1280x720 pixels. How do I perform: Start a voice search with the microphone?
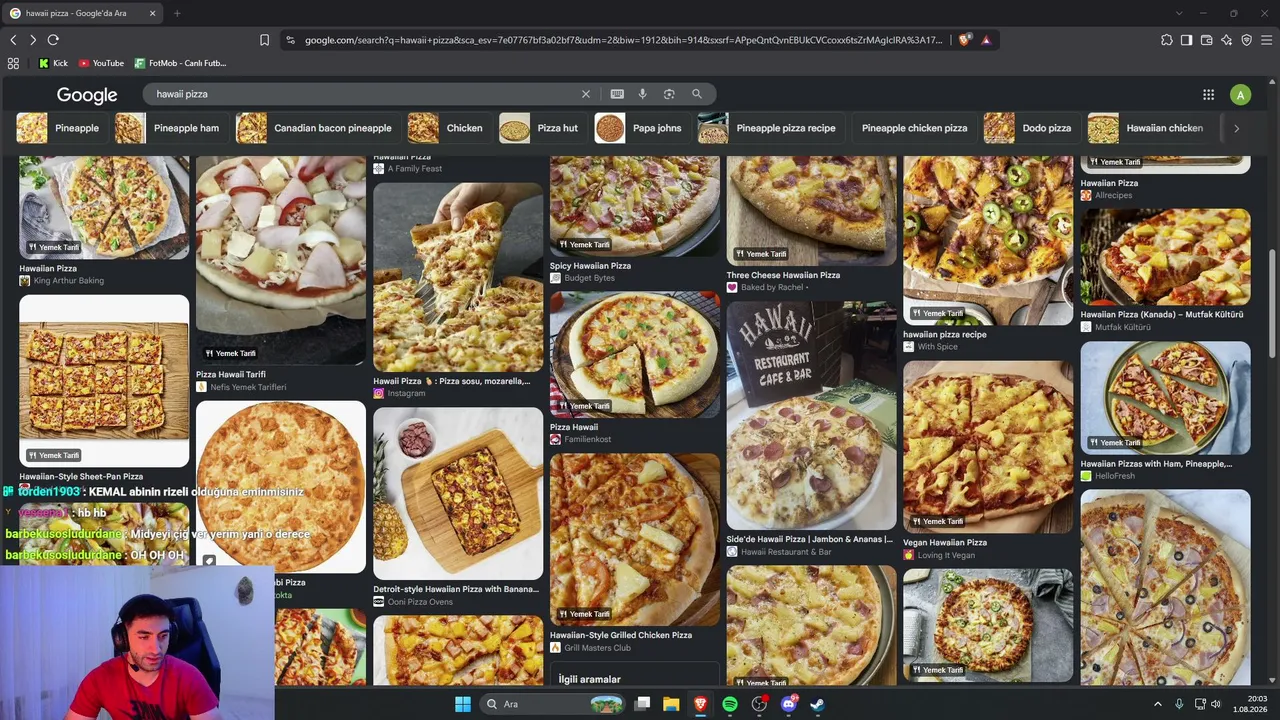(x=643, y=94)
